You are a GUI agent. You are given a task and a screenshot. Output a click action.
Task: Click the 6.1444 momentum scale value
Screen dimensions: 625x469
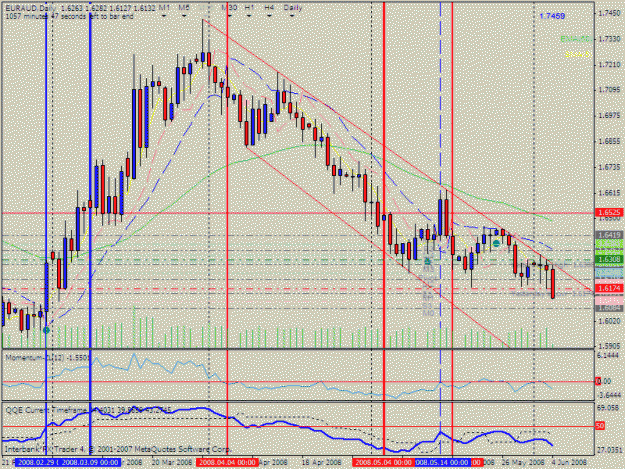[610, 355]
